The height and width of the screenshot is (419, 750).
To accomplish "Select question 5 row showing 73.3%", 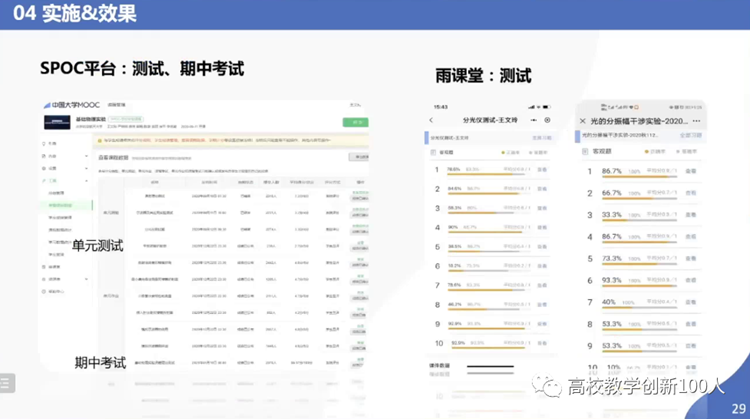I will 640,258.
